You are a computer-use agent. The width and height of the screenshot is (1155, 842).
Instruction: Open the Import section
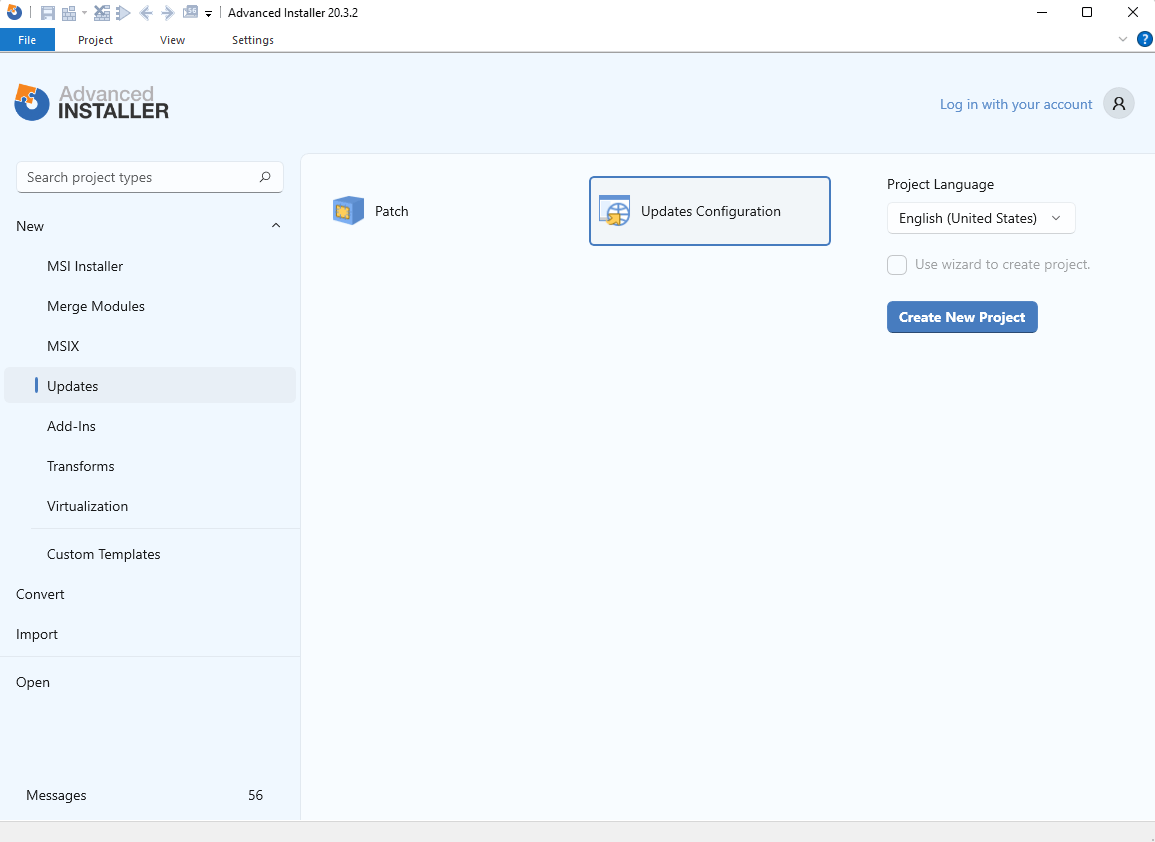tap(150, 634)
